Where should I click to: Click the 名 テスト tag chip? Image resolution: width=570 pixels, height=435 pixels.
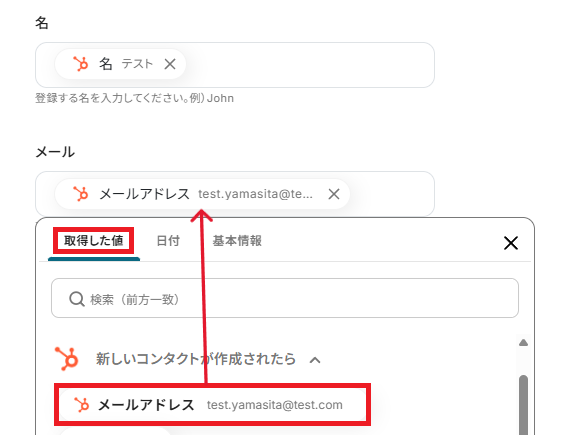click(x=120, y=64)
